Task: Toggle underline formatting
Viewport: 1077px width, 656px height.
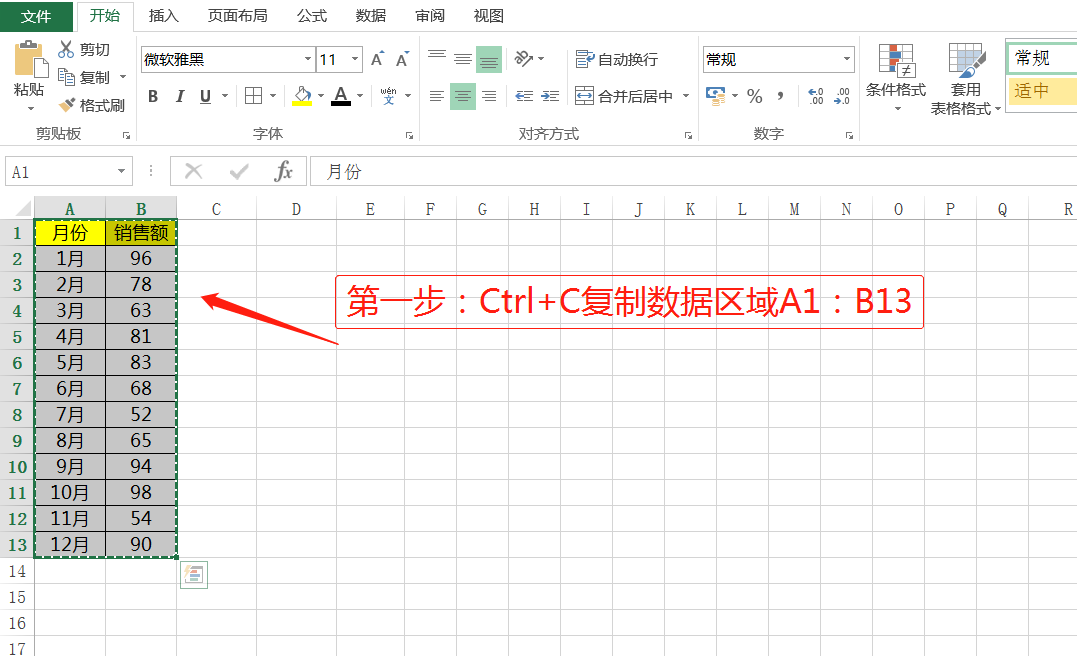Action: point(205,96)
